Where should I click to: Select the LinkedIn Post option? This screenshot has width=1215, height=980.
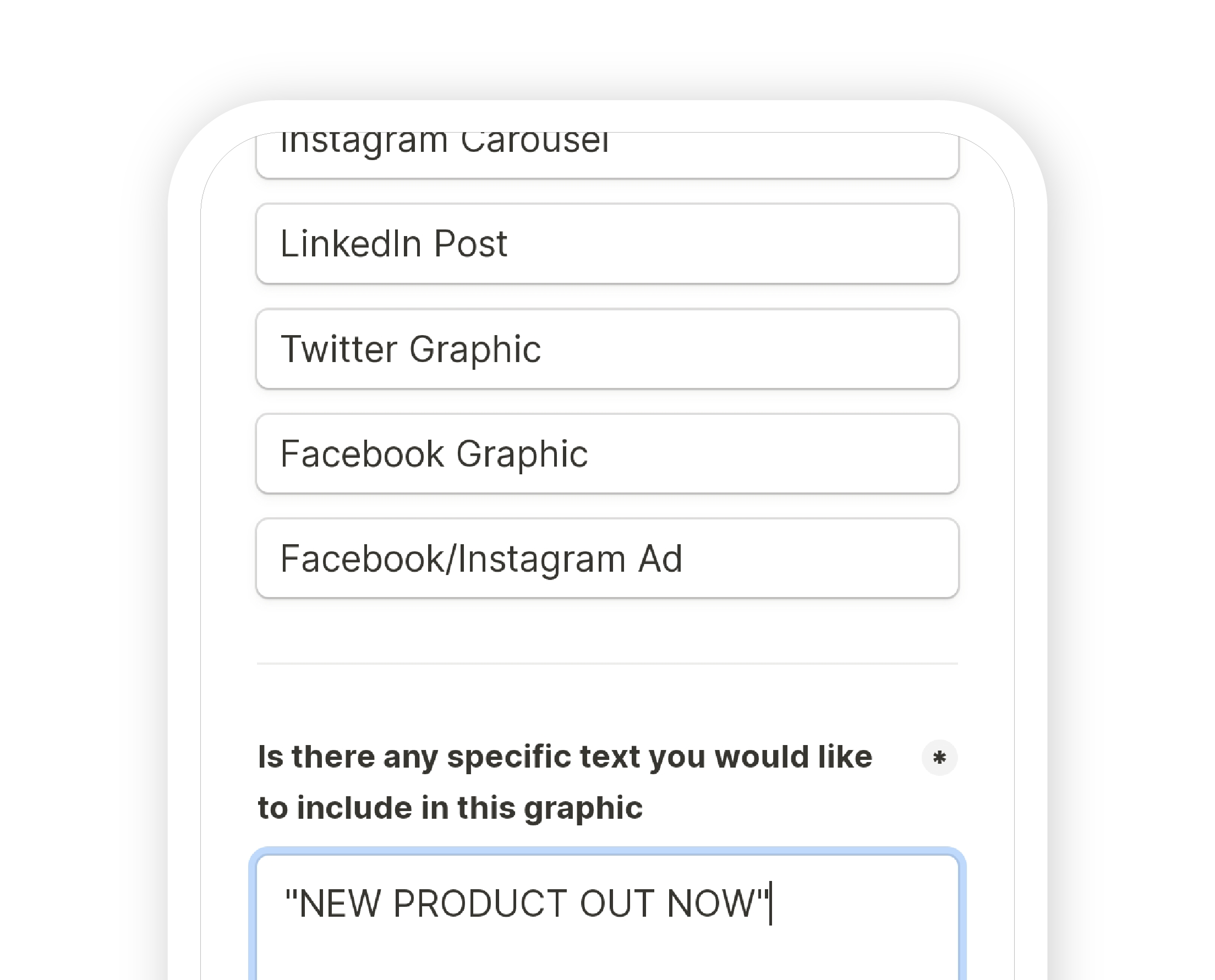[x=607, y=244]
